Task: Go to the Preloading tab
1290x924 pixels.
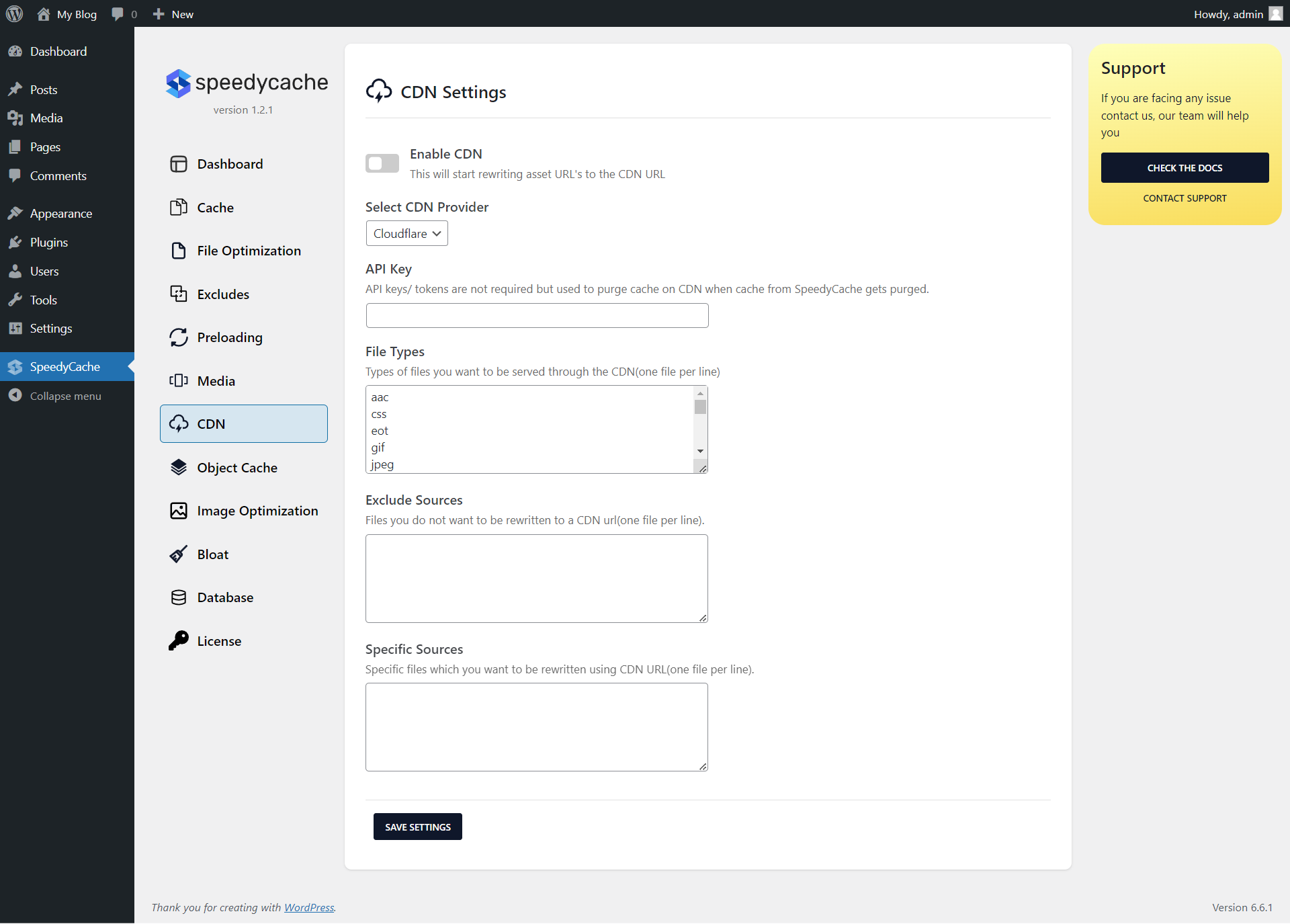Action: (243, 337)
